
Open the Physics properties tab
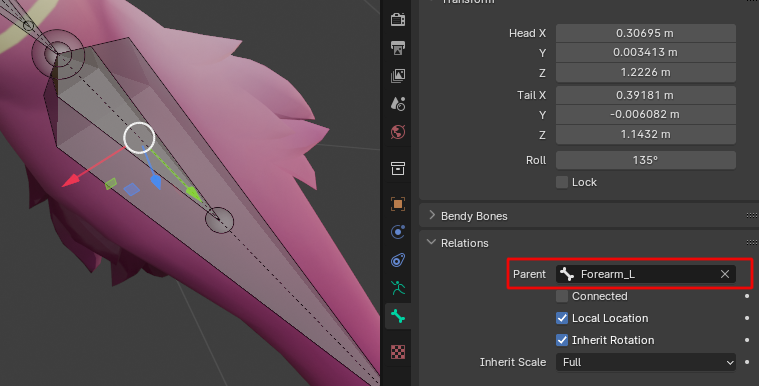coord(397,232)
